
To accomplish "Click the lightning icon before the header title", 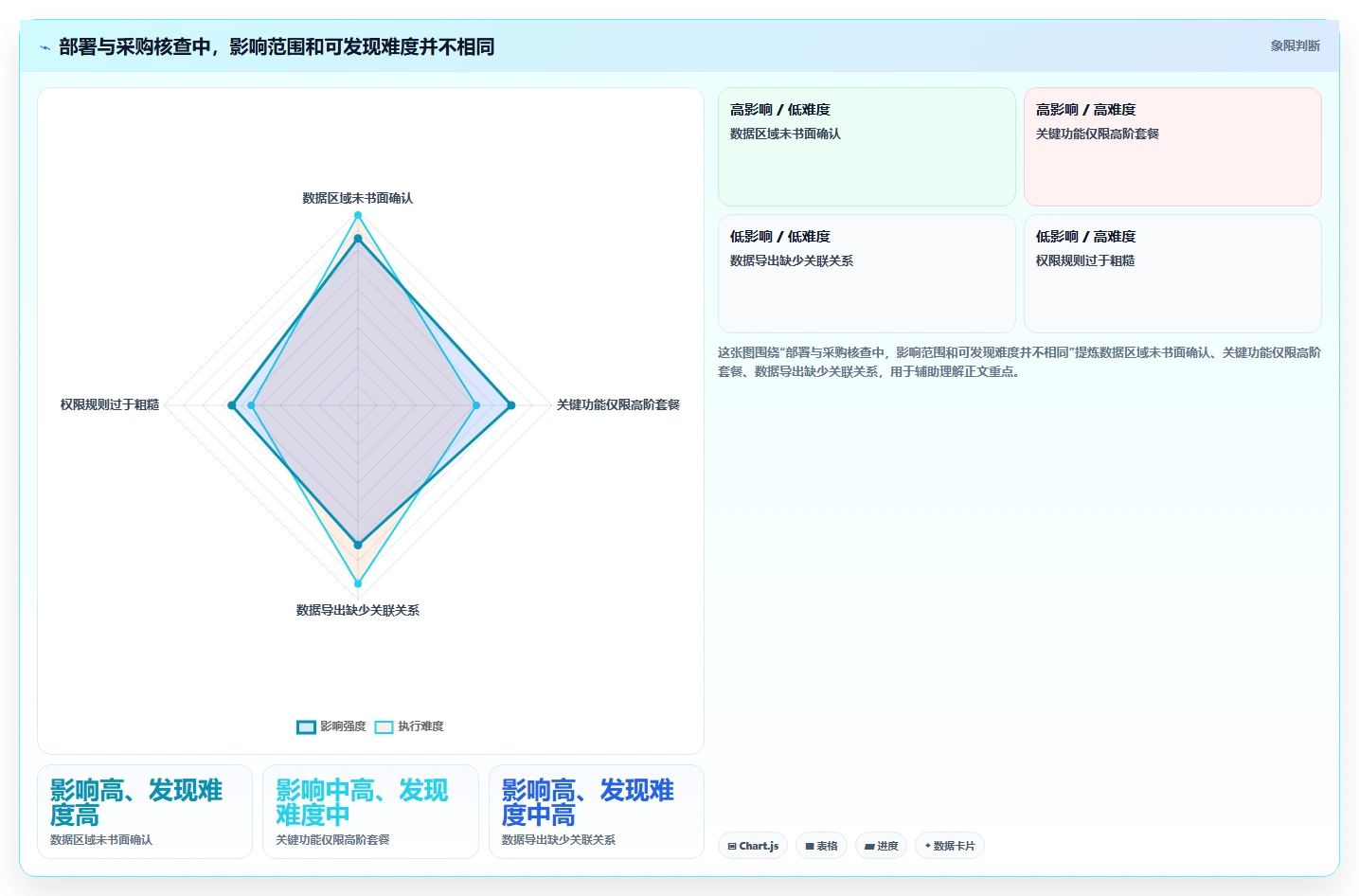I will (x=45, y=47).
